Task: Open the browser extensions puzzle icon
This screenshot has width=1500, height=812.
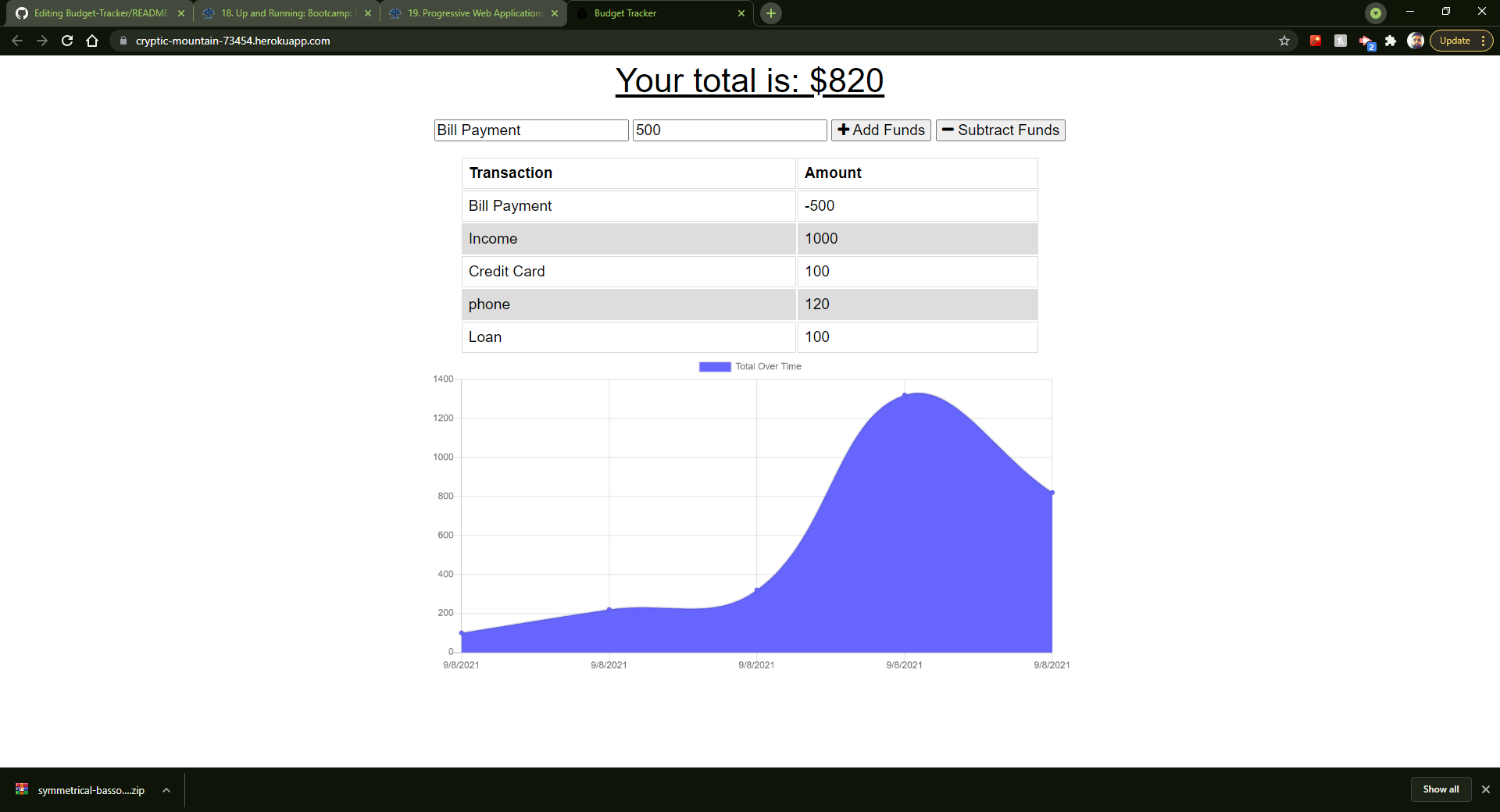Action: pyautogui.click(x=1391, y=41)
